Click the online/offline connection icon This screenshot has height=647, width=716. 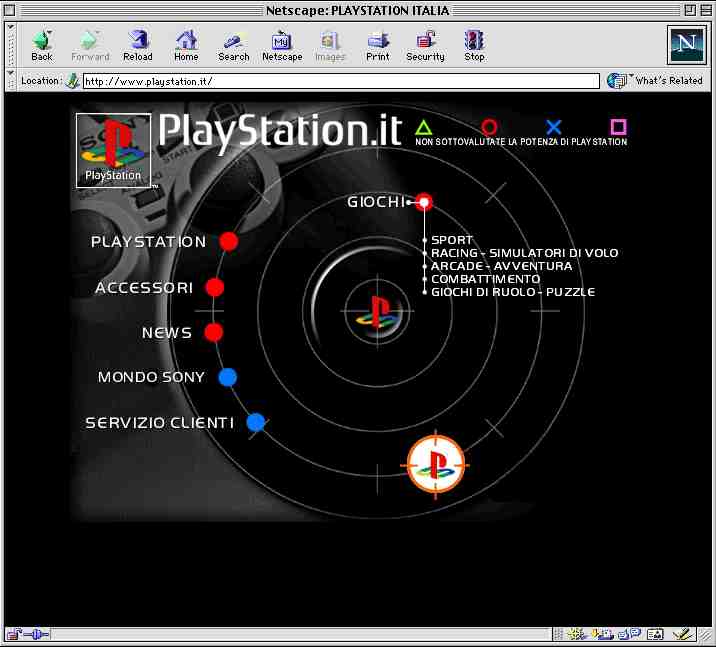pyautogui.click(x=37, y=634)
